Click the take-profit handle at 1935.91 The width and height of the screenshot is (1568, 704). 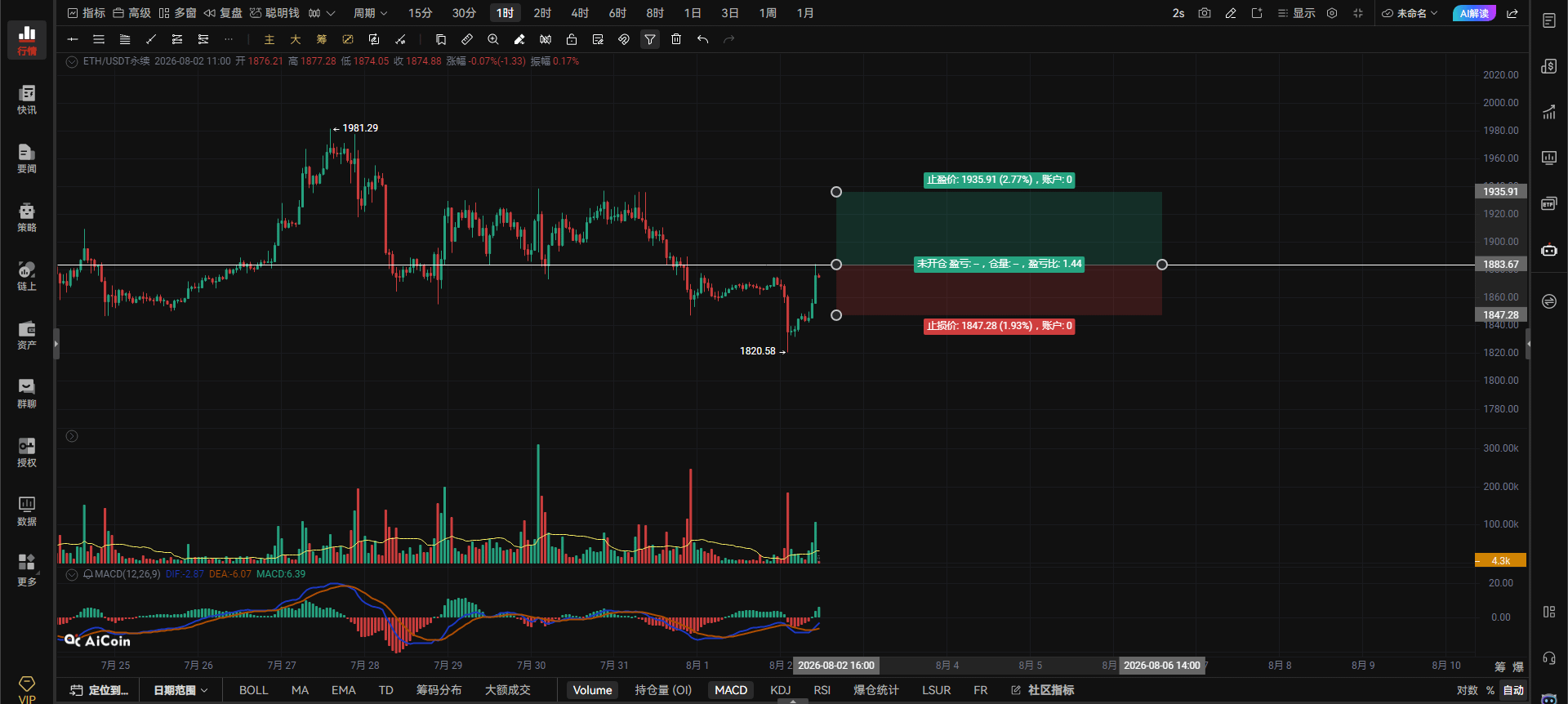[836, 192]
